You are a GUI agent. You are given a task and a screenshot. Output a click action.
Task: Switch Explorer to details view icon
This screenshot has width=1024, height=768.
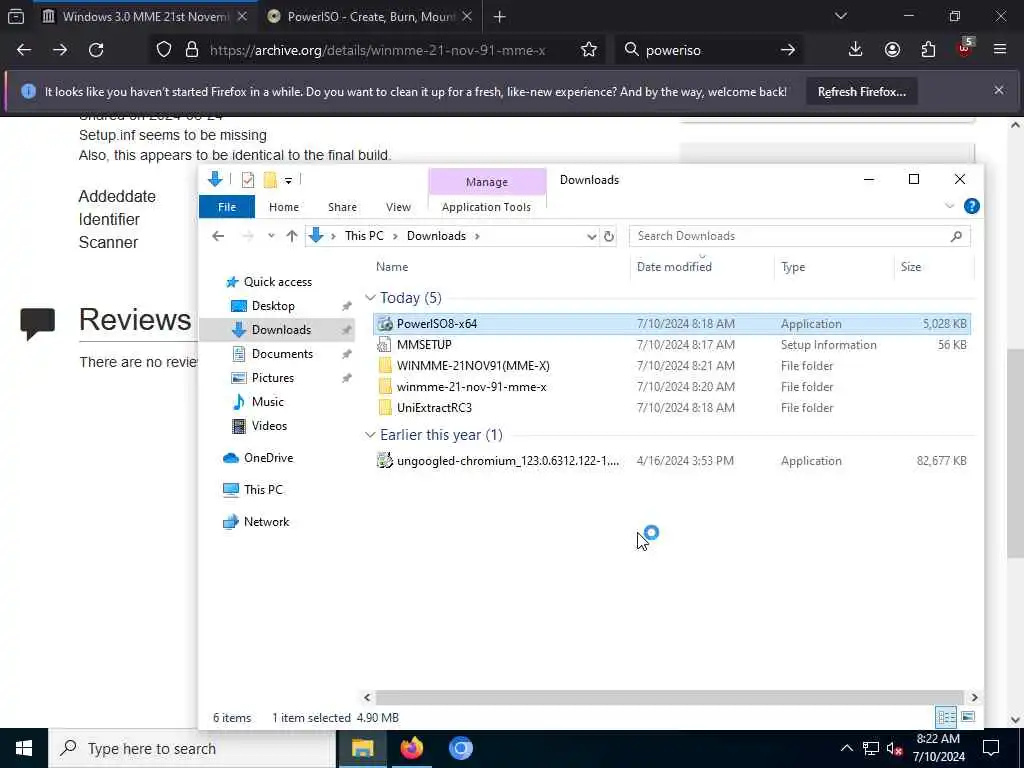(x=946, y=717)
